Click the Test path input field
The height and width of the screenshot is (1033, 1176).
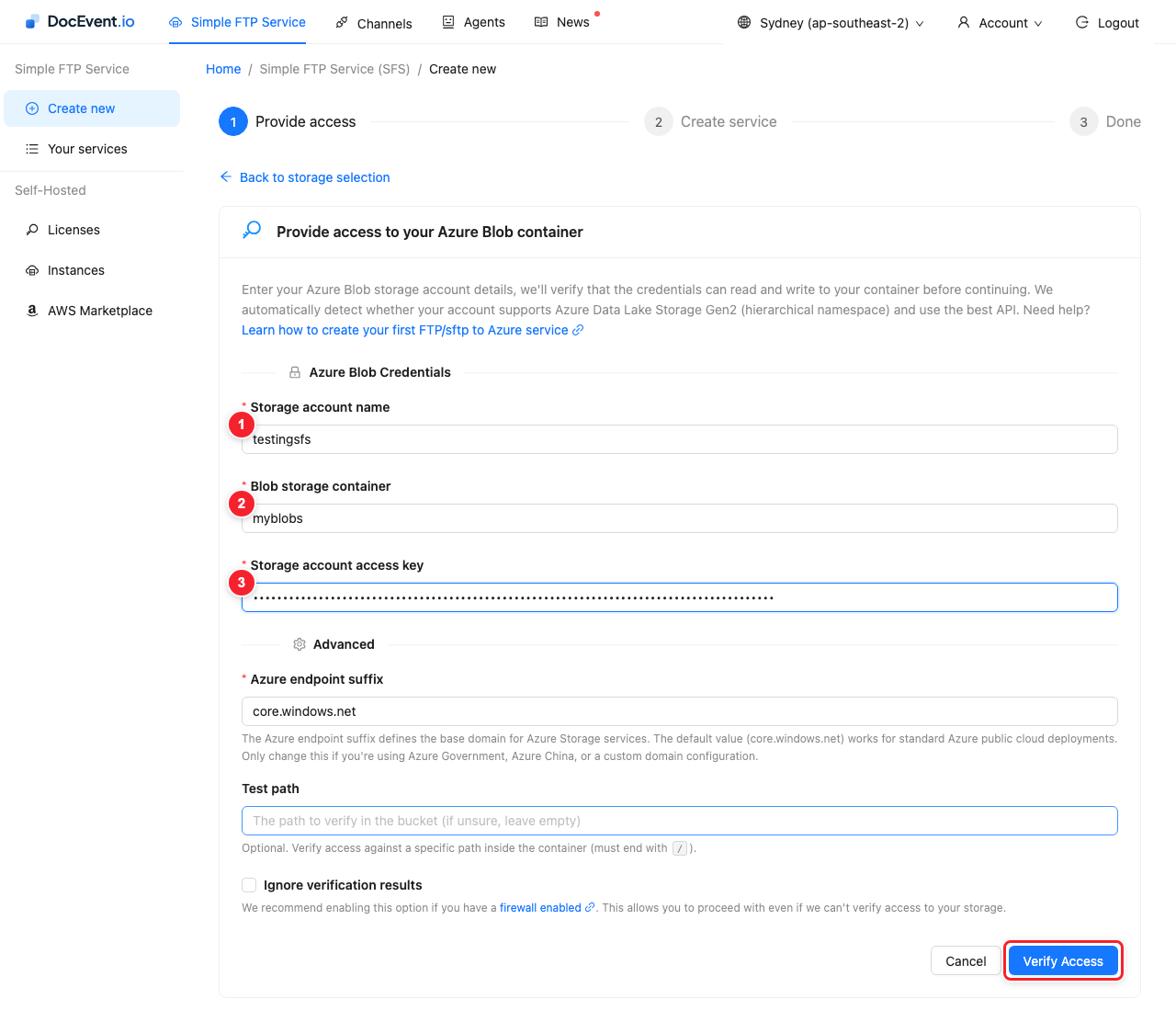680,821
